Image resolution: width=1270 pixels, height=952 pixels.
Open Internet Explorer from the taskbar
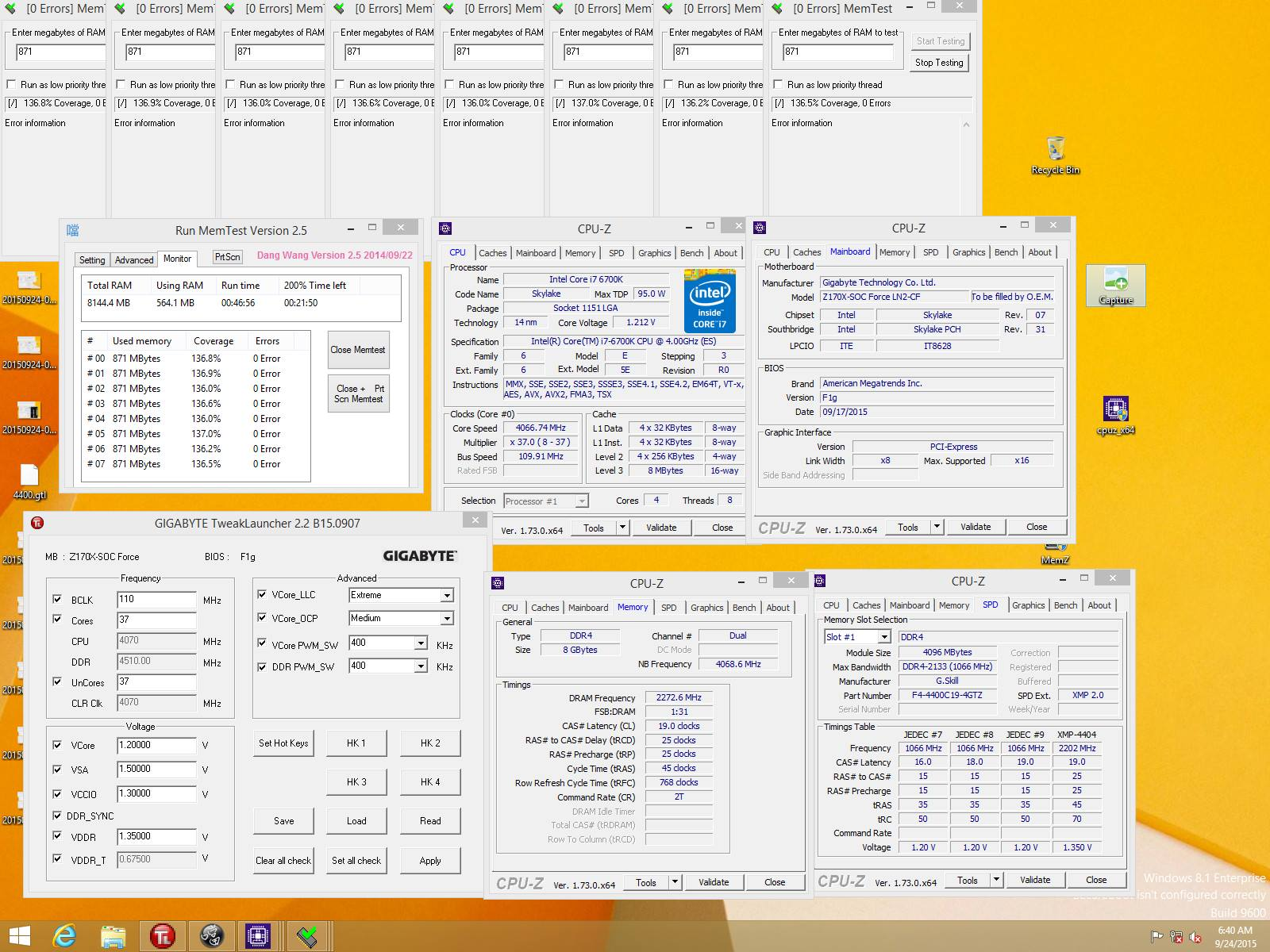pos(64,936)
